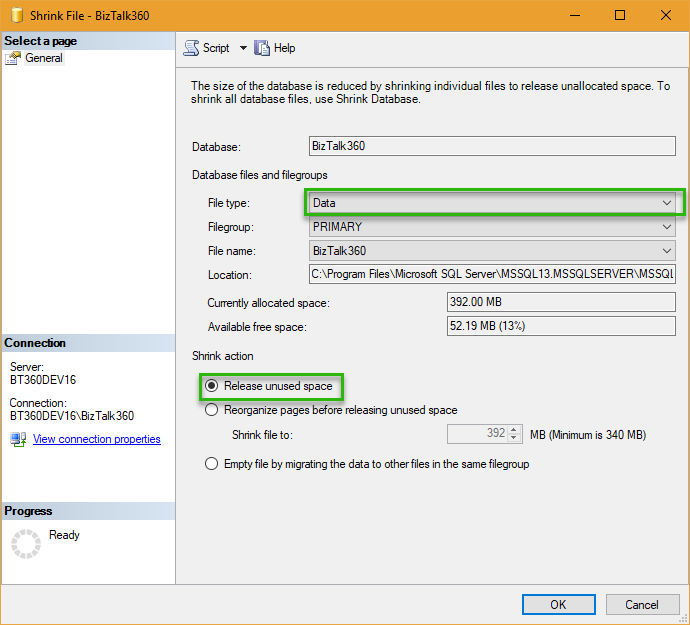
Task: Click the General page icon
Action: pyautogui.click(x=13, y=58)
